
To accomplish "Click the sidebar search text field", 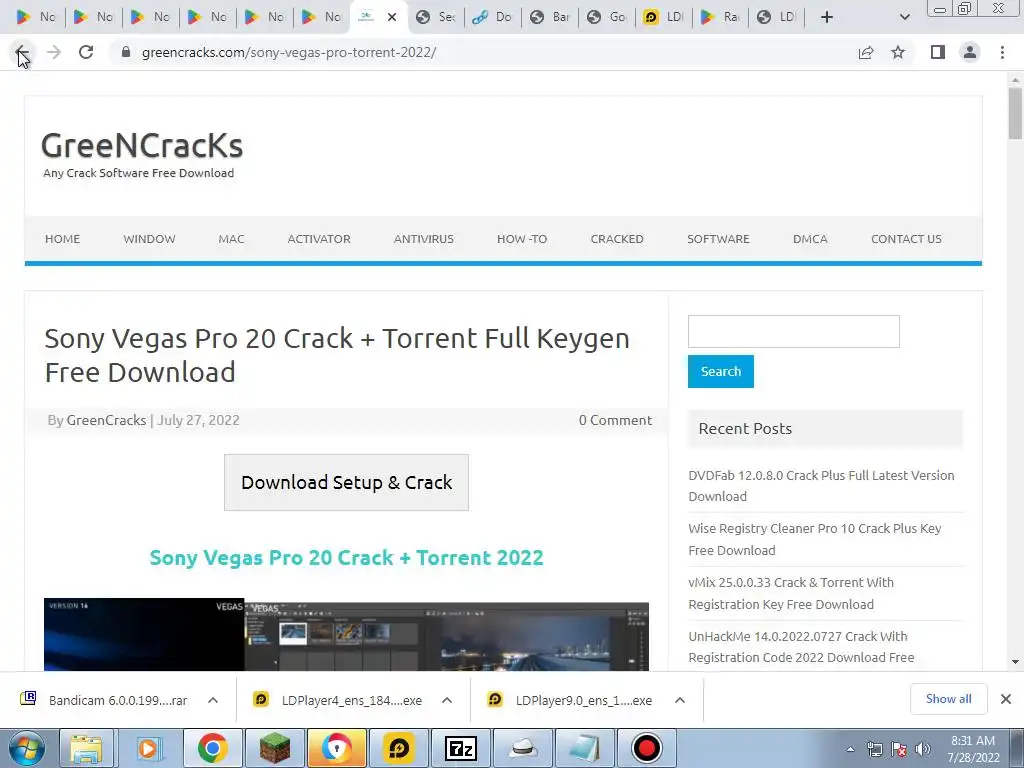I will pyautogui.click(x=793, y=332).
